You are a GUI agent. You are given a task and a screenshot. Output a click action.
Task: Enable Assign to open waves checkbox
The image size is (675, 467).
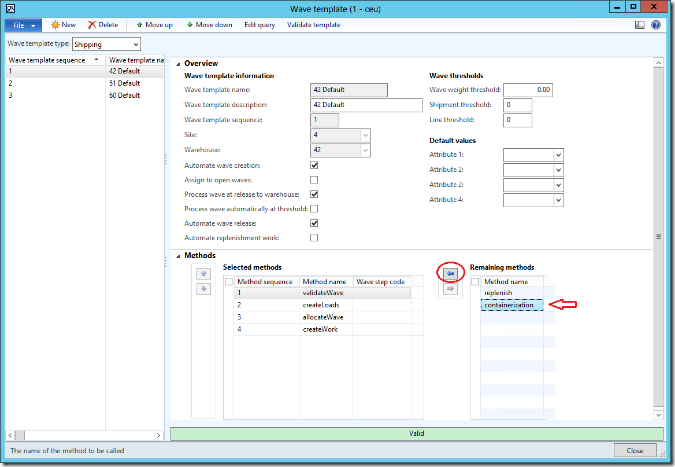coord(314,180)
